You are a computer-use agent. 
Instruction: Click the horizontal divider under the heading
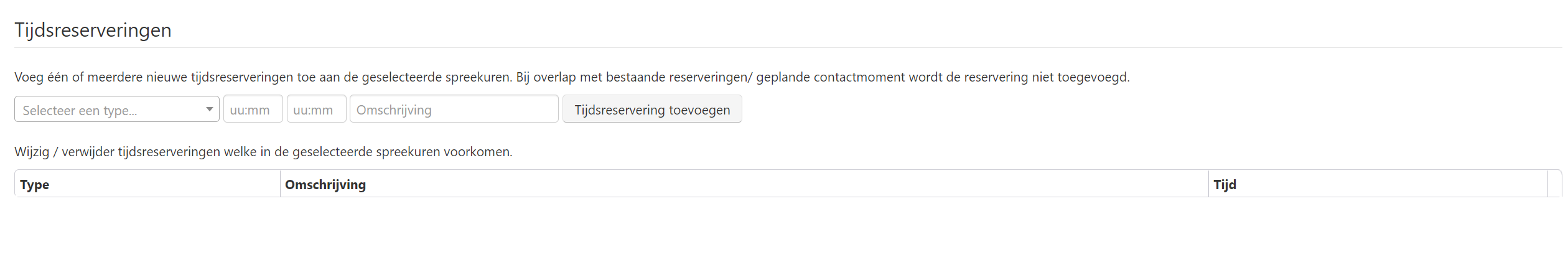pos(784,47)
